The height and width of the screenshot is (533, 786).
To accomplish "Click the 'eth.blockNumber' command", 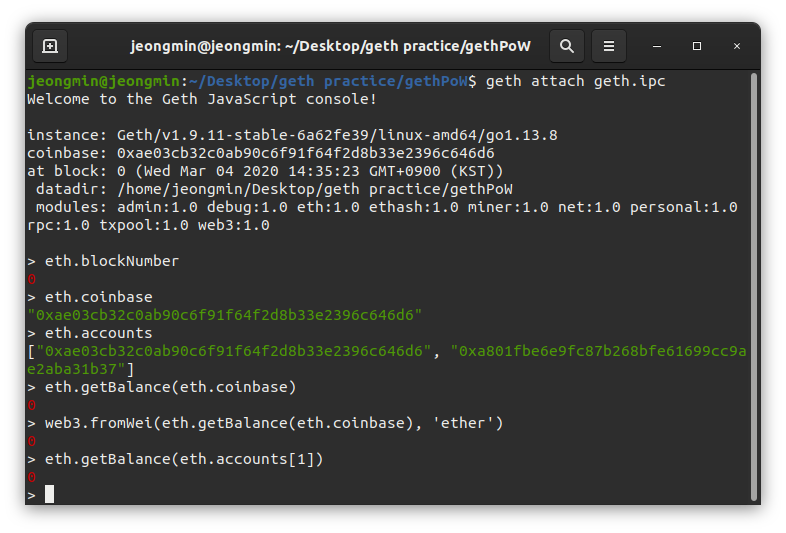I will pyautogui.click(x=111, y=261).
